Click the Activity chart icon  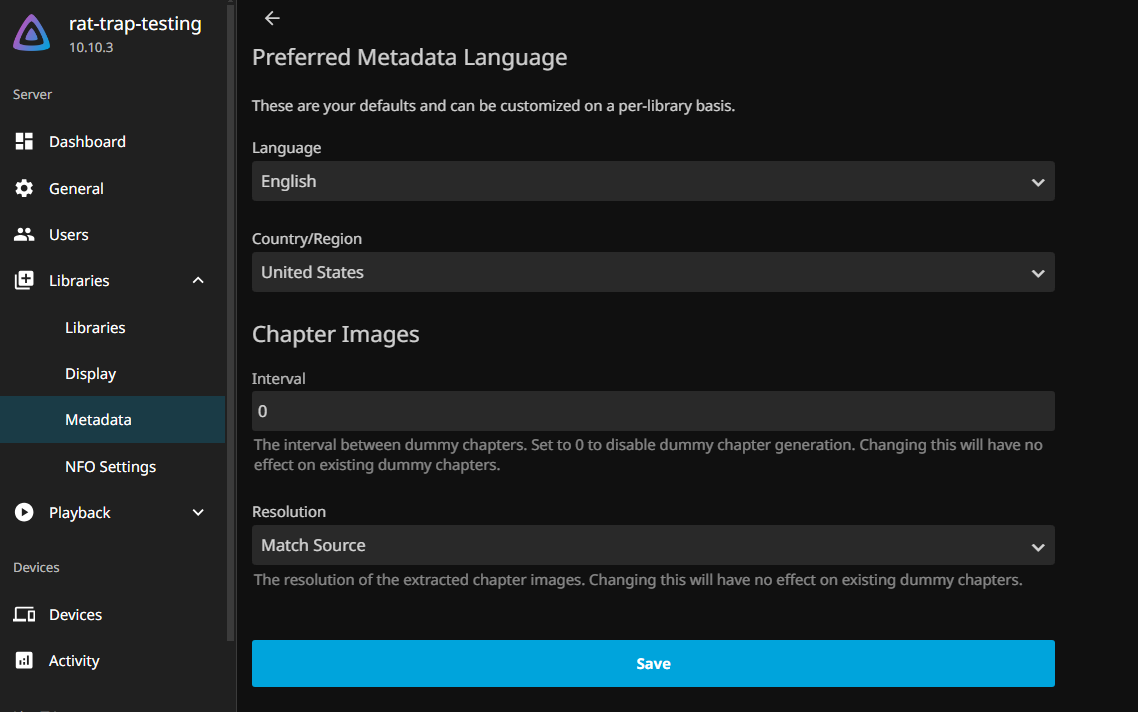tap(25, 661)
